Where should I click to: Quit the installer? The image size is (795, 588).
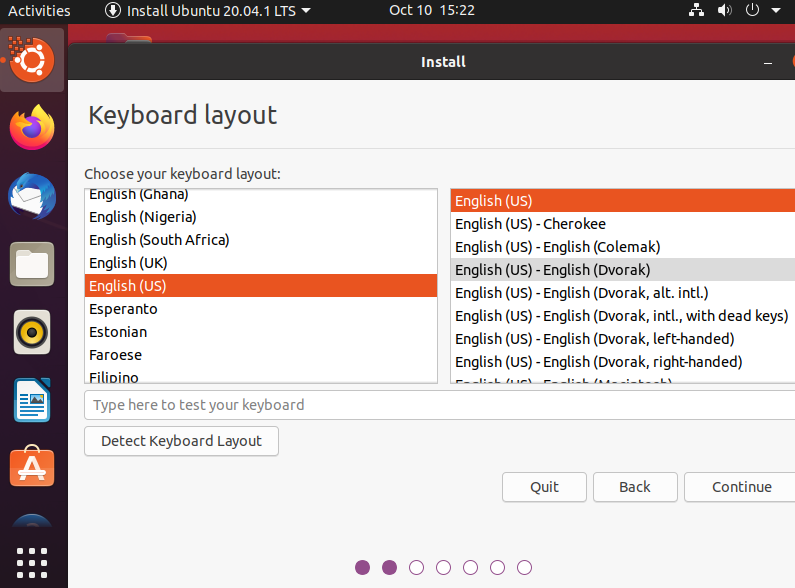544,487
